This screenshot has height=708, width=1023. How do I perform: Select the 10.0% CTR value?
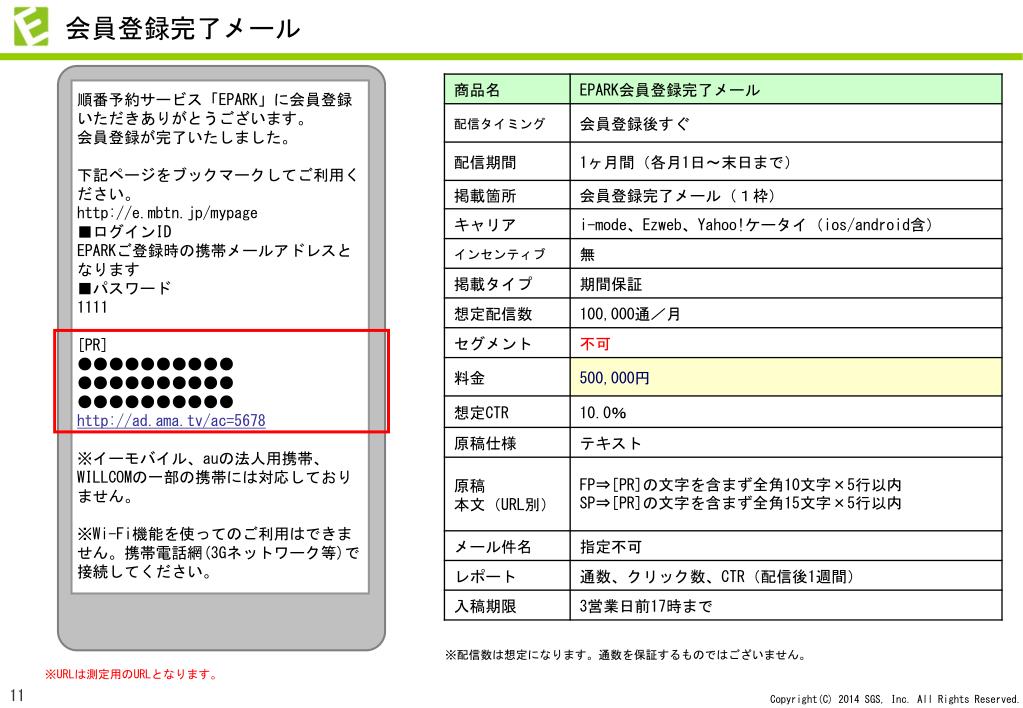pyautogui.click(x=603, y=412)
